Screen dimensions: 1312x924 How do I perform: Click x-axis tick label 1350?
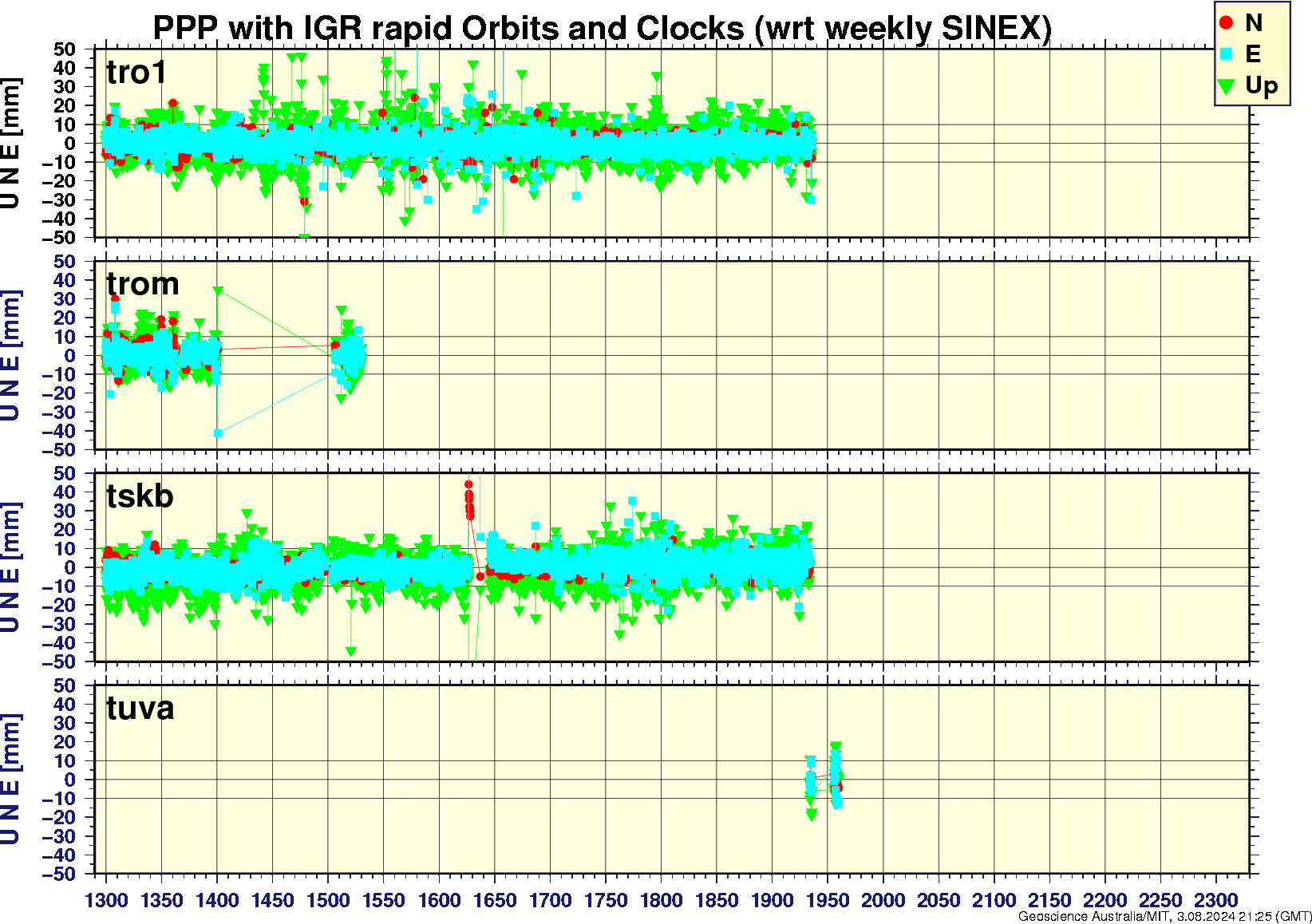point(162,900)
